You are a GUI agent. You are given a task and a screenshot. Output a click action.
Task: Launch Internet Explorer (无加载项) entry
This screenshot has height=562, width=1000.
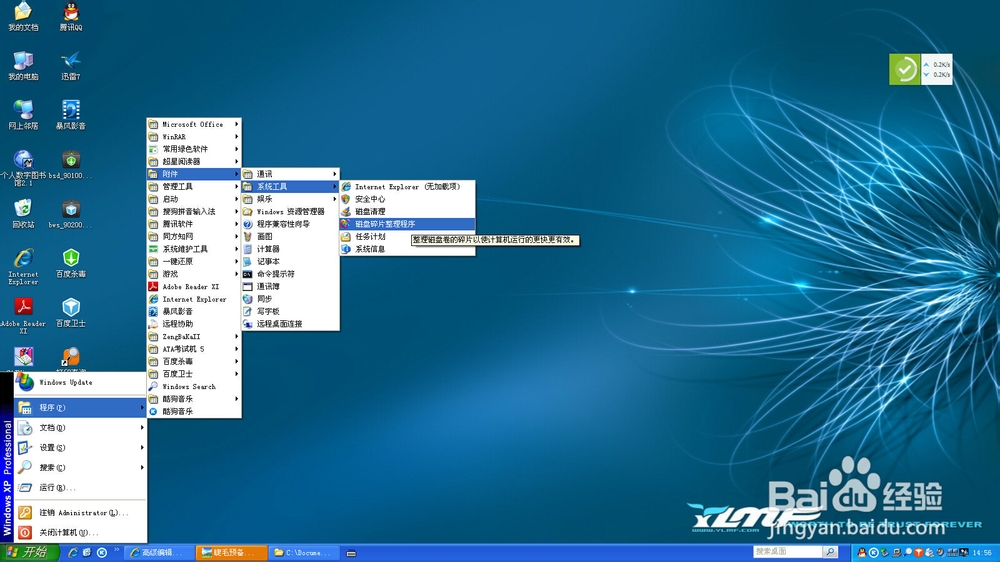point(408,186)
